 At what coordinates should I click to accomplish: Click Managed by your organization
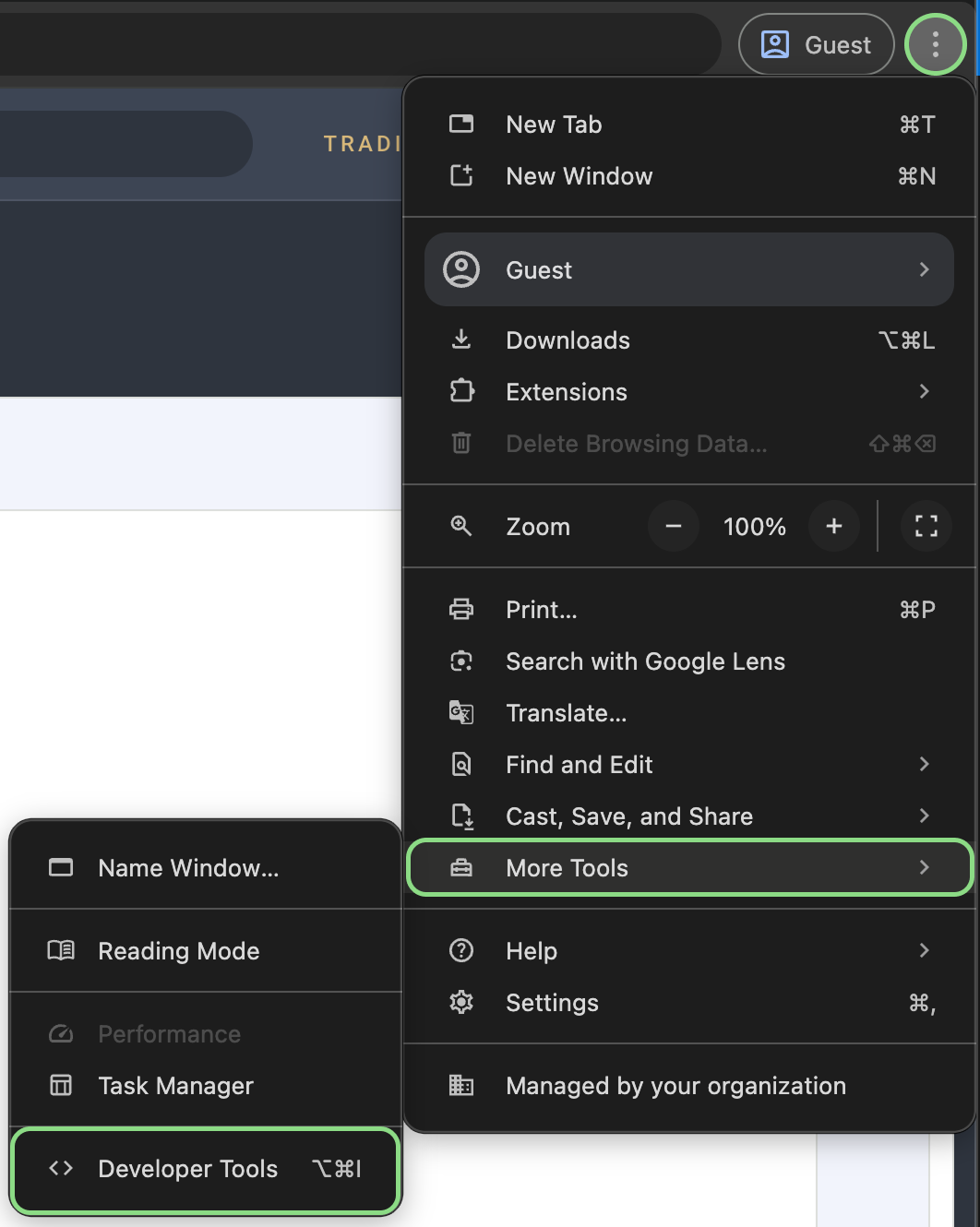point(675,1086)
